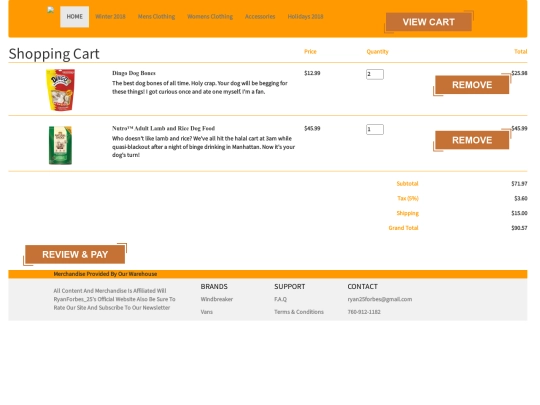The width and height of the screenshot is (540, 405).
Task: Click the $15.00 shipping amount
Action: [x=519, y=213]
